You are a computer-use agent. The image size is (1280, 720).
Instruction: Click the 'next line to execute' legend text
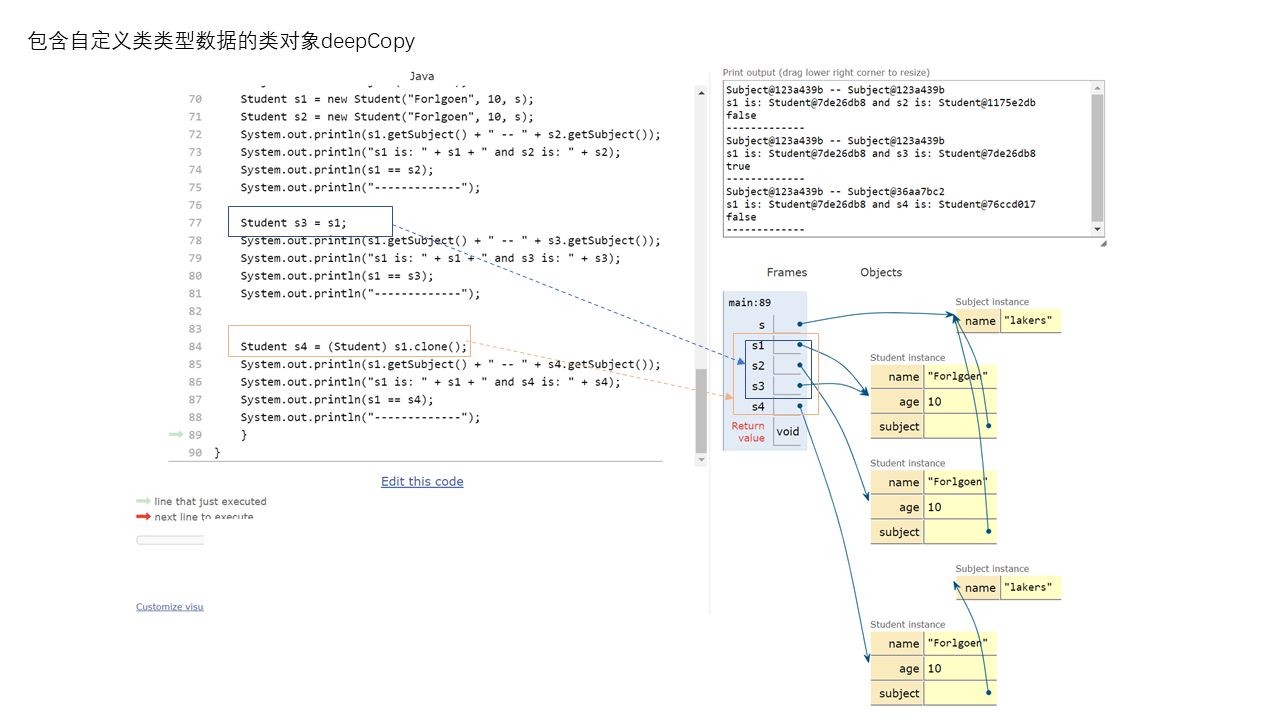pyautogui.click(x=204, y=517)
